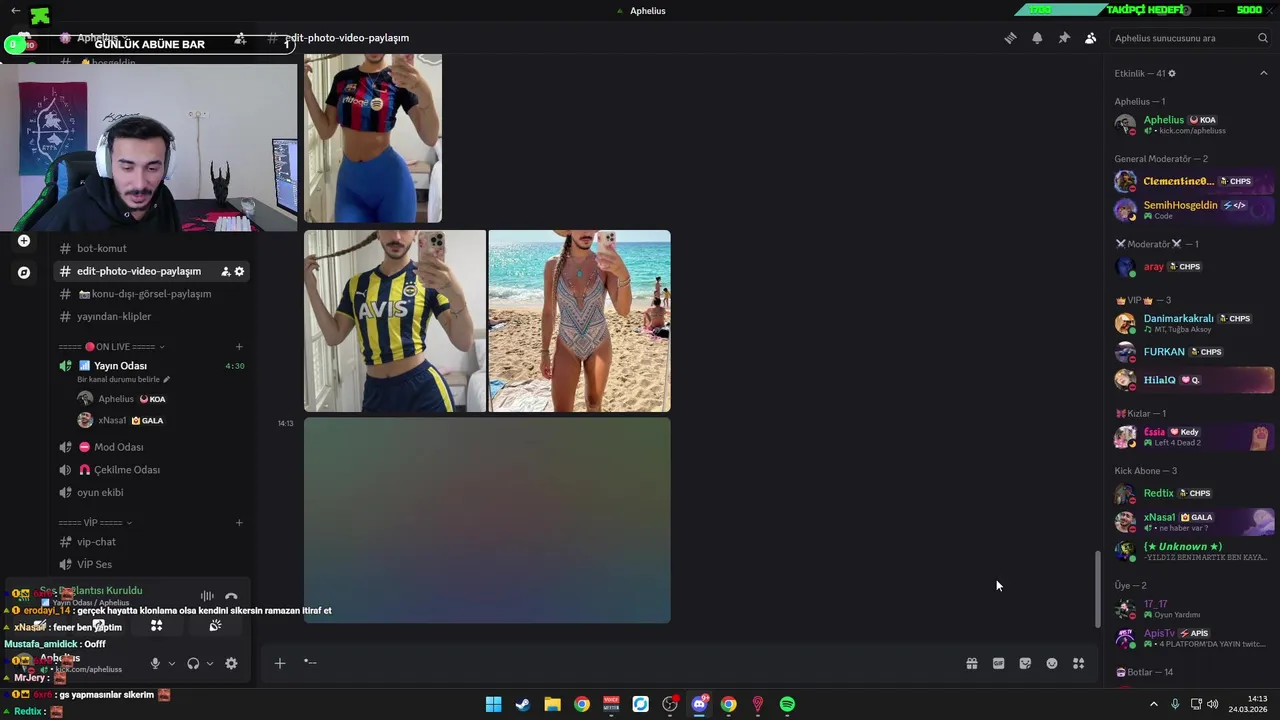The height and width of the screenshot is (720, 1280).
Task: Open the Avis striped jersey photo
Action: [395, 321]
